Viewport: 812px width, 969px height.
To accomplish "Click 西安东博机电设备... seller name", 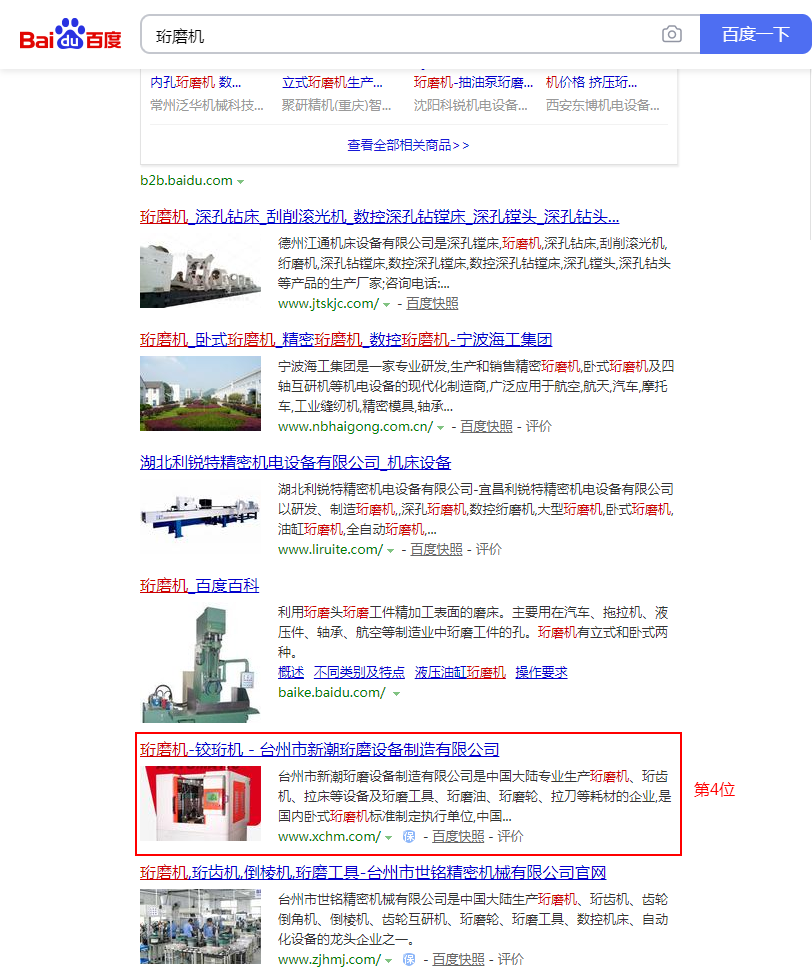I will point(603,105).
